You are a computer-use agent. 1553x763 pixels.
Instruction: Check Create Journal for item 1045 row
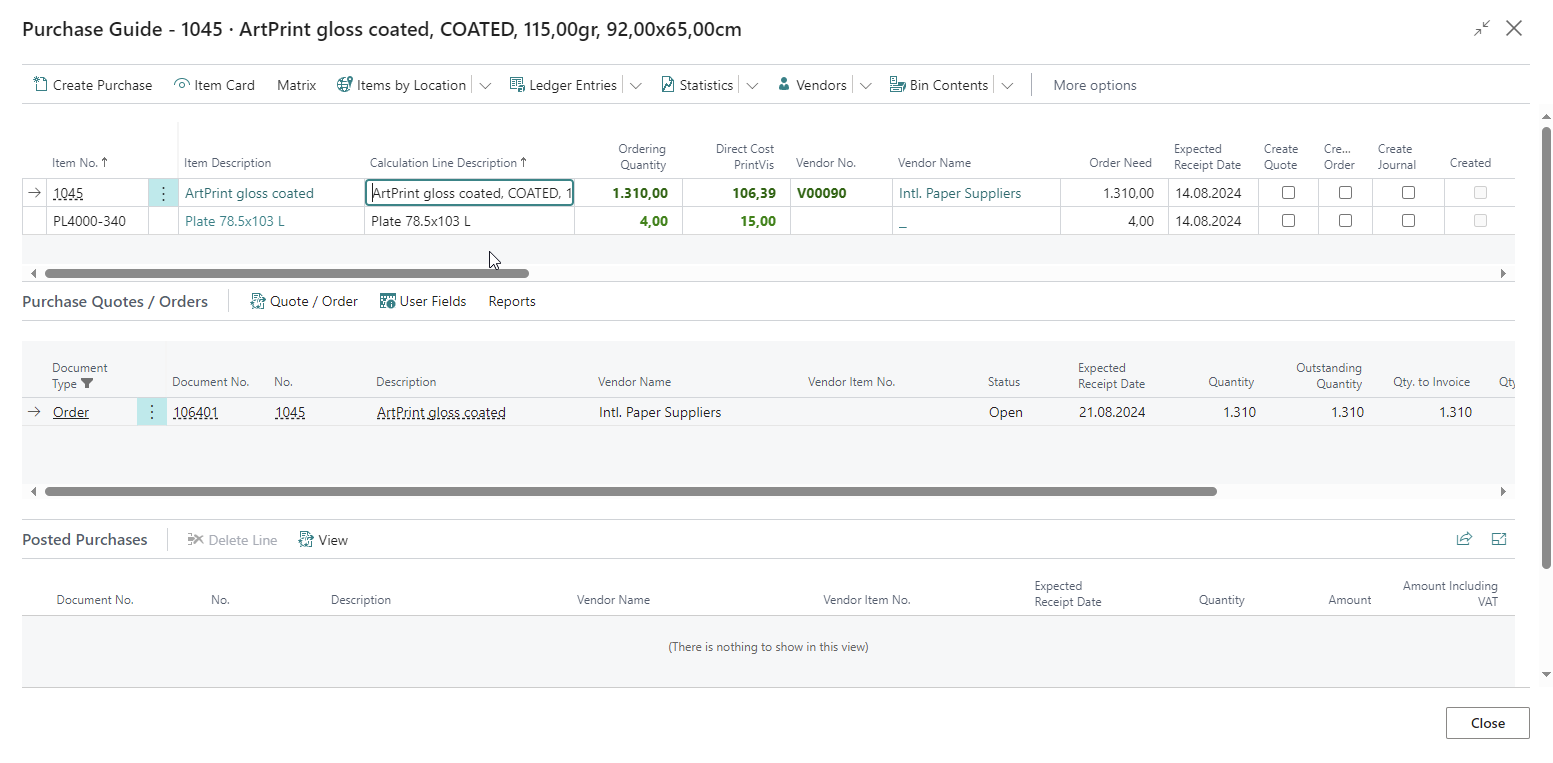tap(1408, 193)
